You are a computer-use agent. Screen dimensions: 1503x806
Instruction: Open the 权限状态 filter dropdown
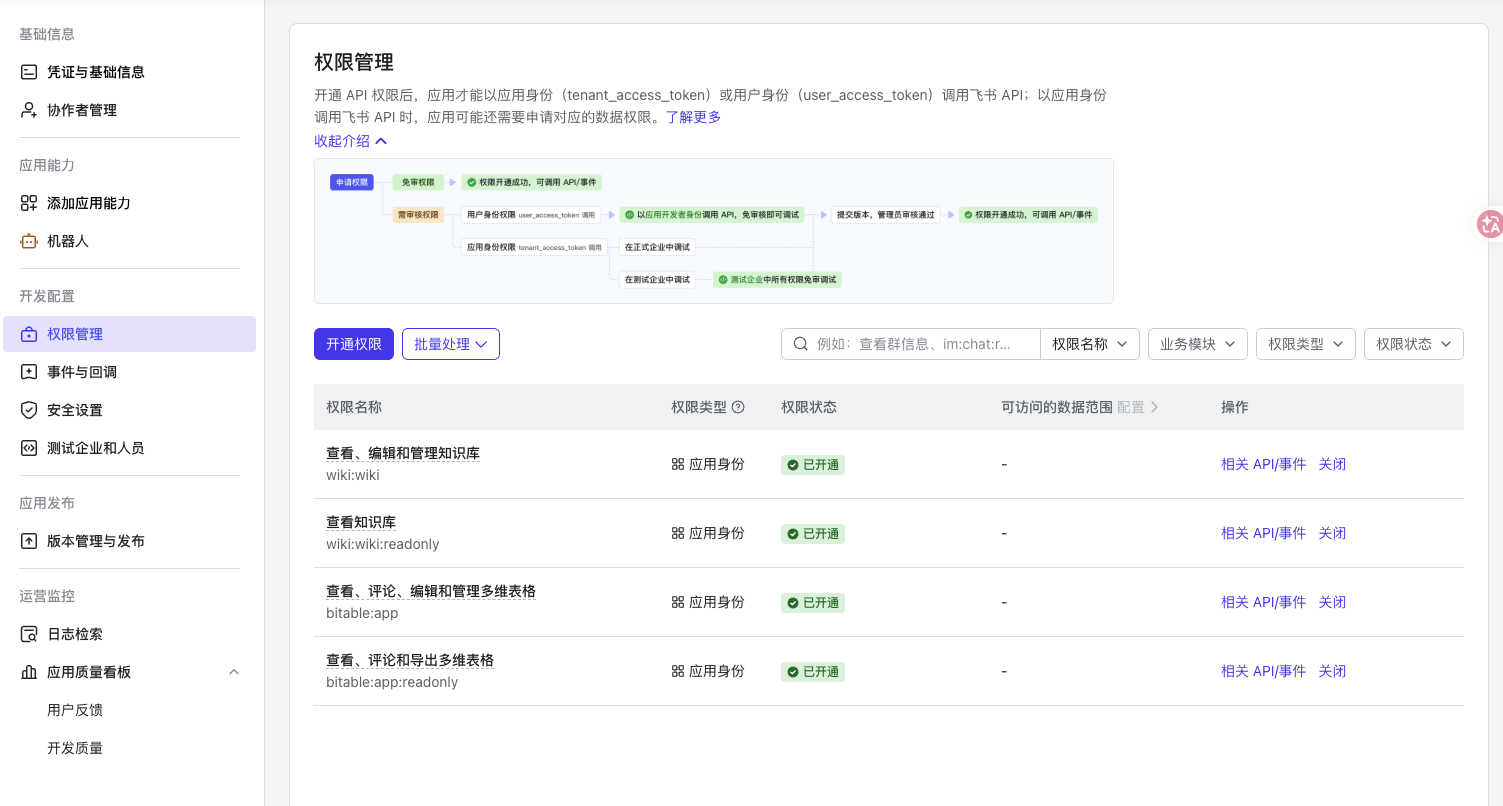pos(1414,344)
